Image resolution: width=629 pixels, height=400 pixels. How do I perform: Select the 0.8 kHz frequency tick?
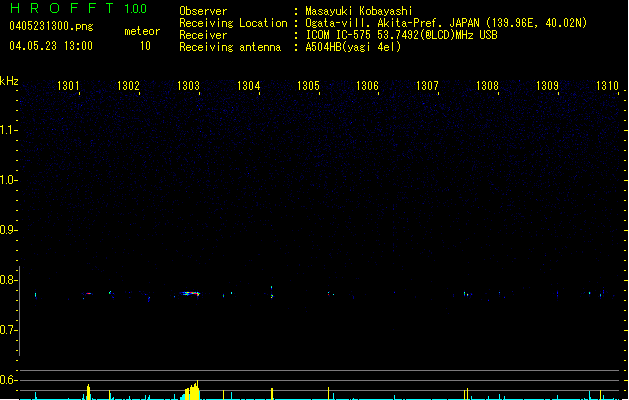coord(9,280)
